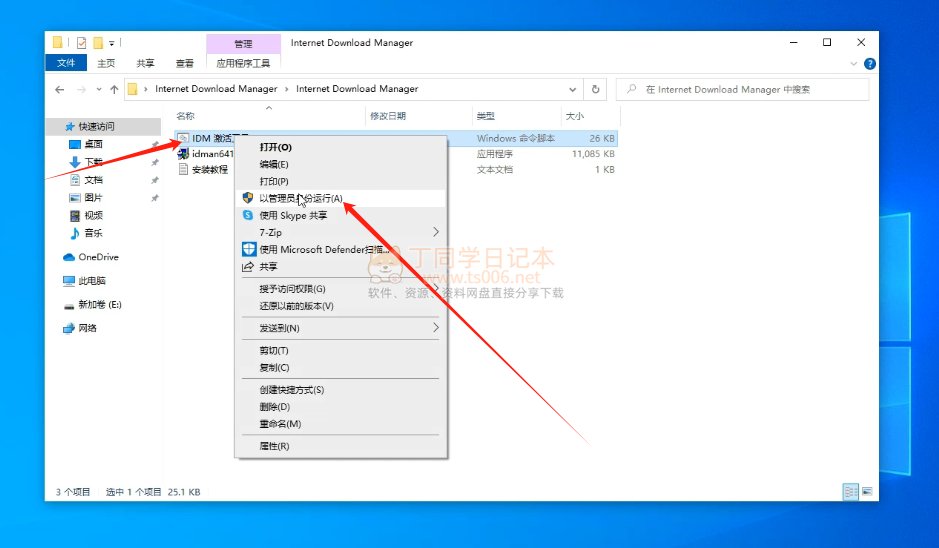Choose 使用 Microsoft Defender扫描
This screenshot has width=939, height=548.
click(x=341, y=250)
